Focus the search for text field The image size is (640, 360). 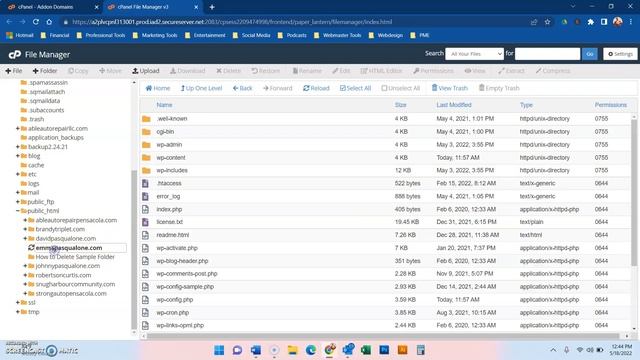click(547, 54)
